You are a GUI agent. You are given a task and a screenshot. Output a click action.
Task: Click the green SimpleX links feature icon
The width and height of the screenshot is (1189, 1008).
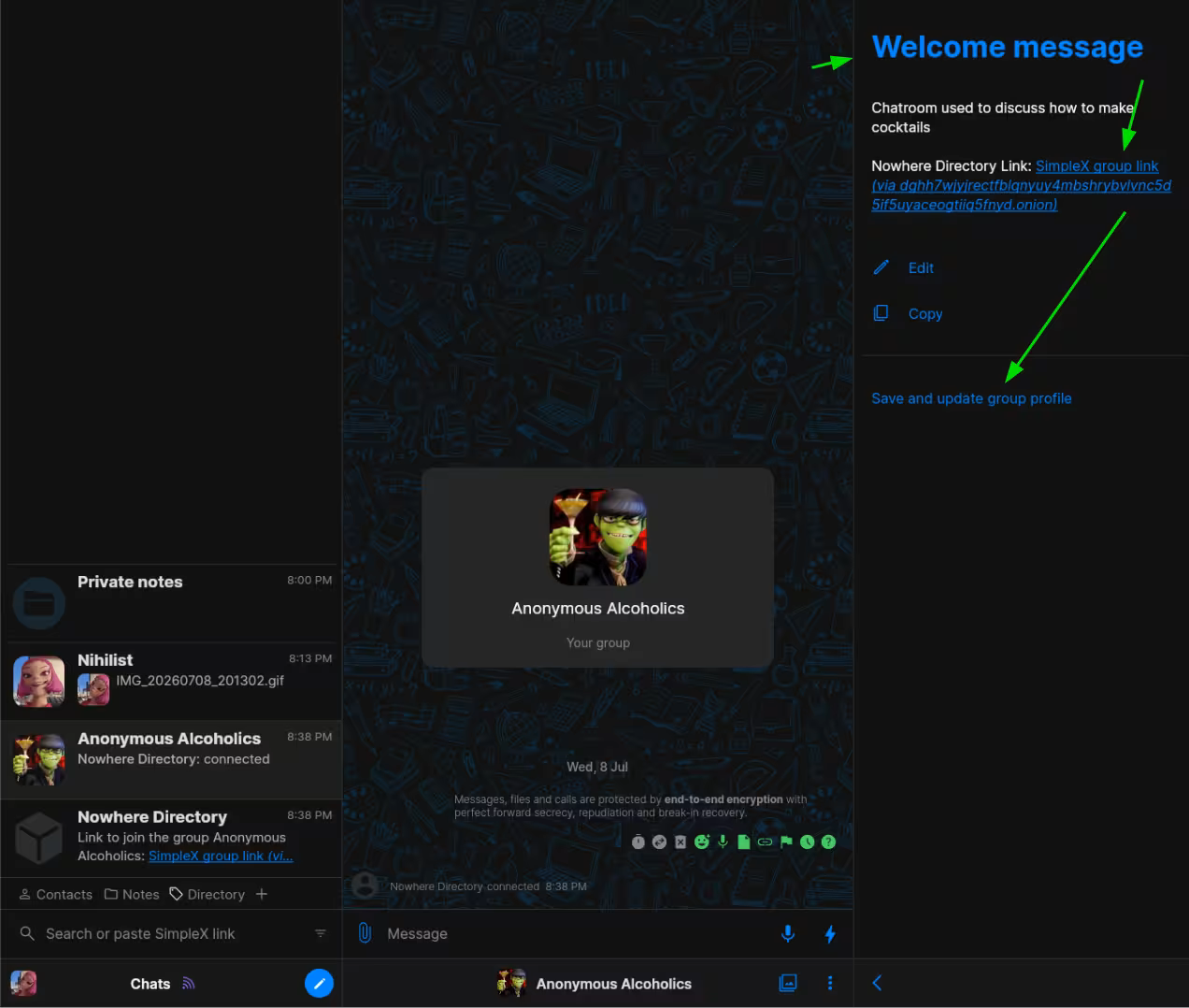click(766, 842)
